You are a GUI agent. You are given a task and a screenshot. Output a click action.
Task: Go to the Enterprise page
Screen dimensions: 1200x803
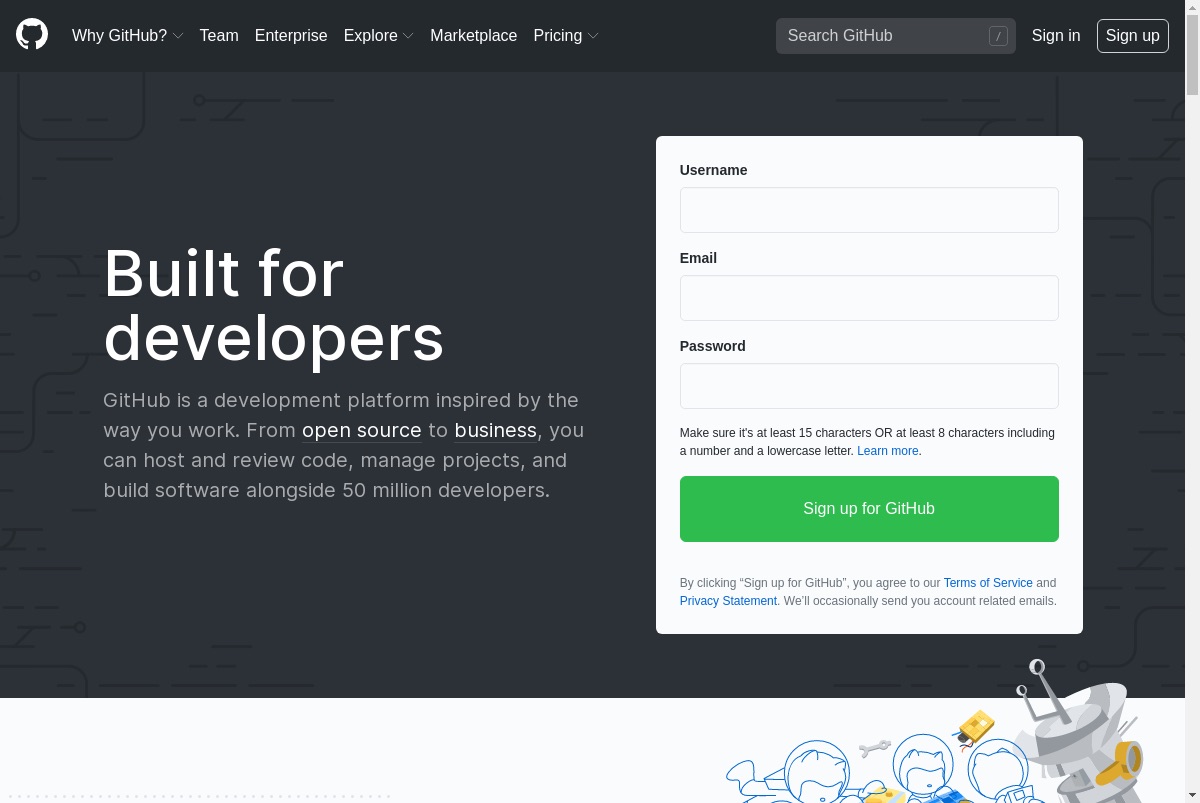(291, 35)
